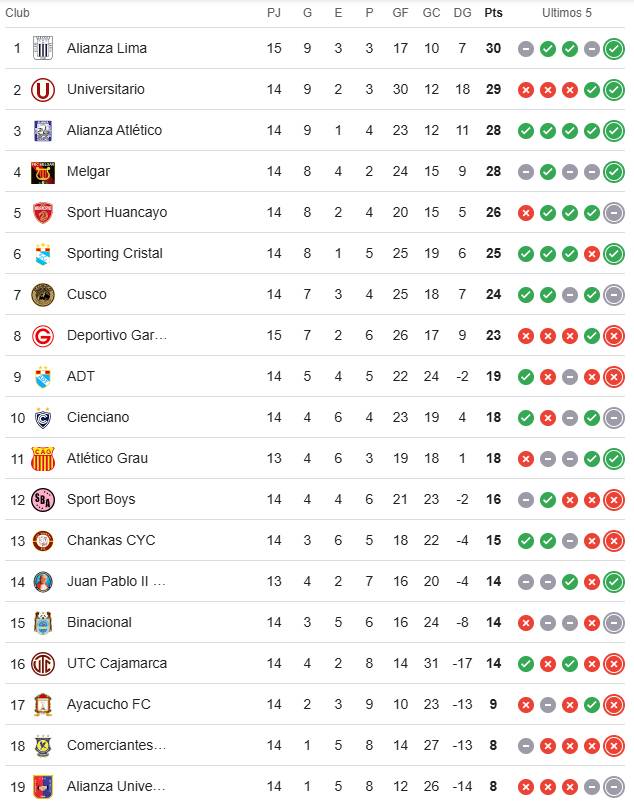
Task: Click the Alianza Lima club crest
Action: [43, 48]
